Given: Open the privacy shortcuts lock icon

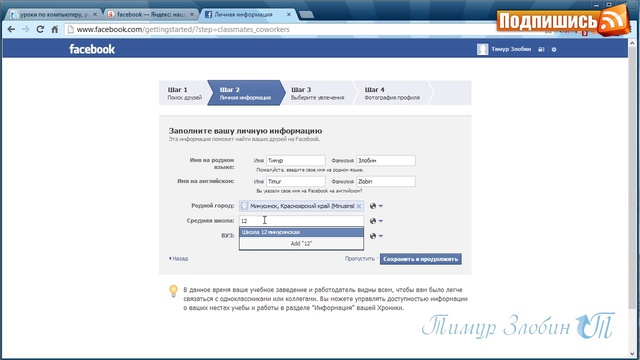Looking at the screenshot, I should point(541,49).
